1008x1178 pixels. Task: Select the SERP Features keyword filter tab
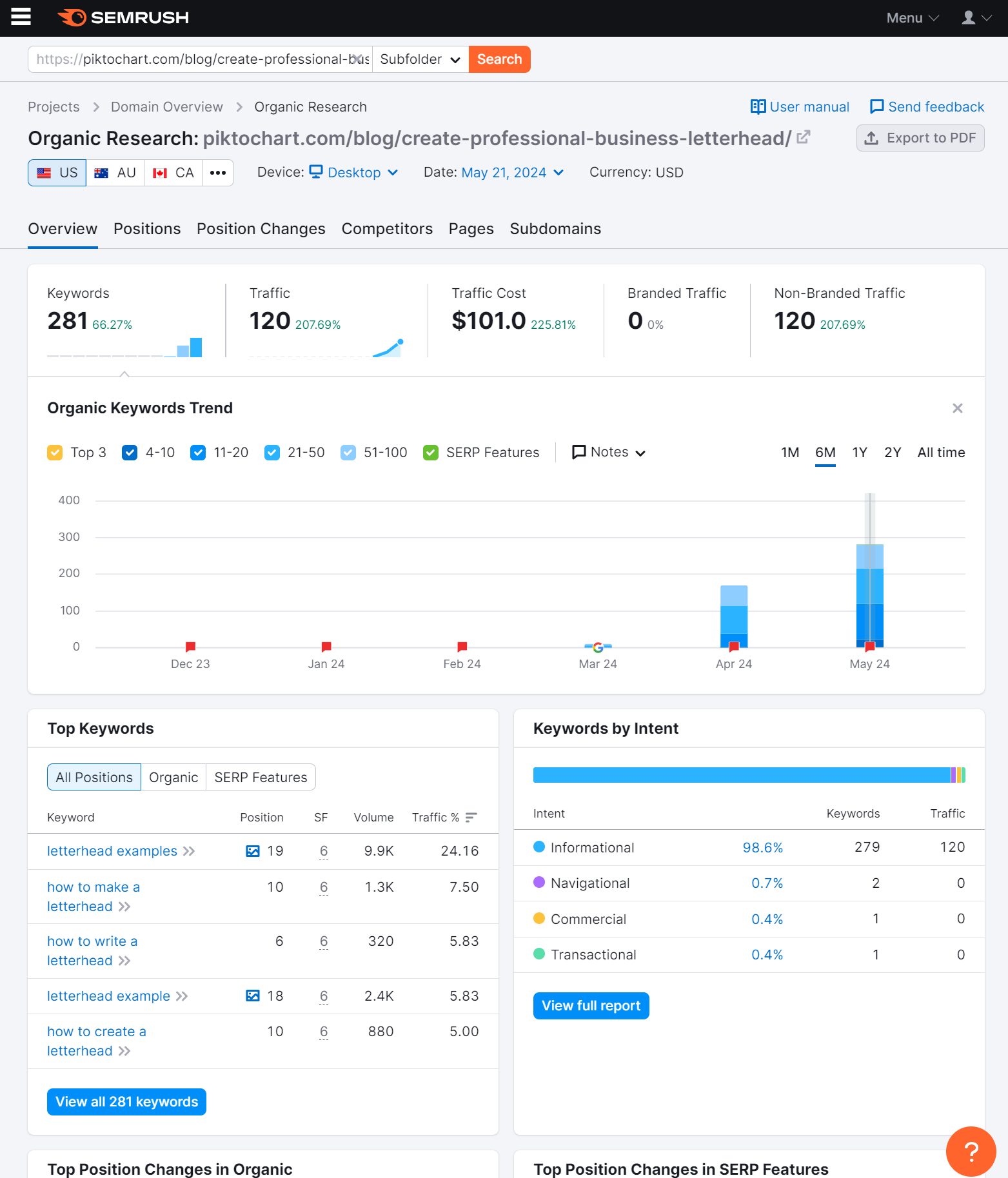261,778
